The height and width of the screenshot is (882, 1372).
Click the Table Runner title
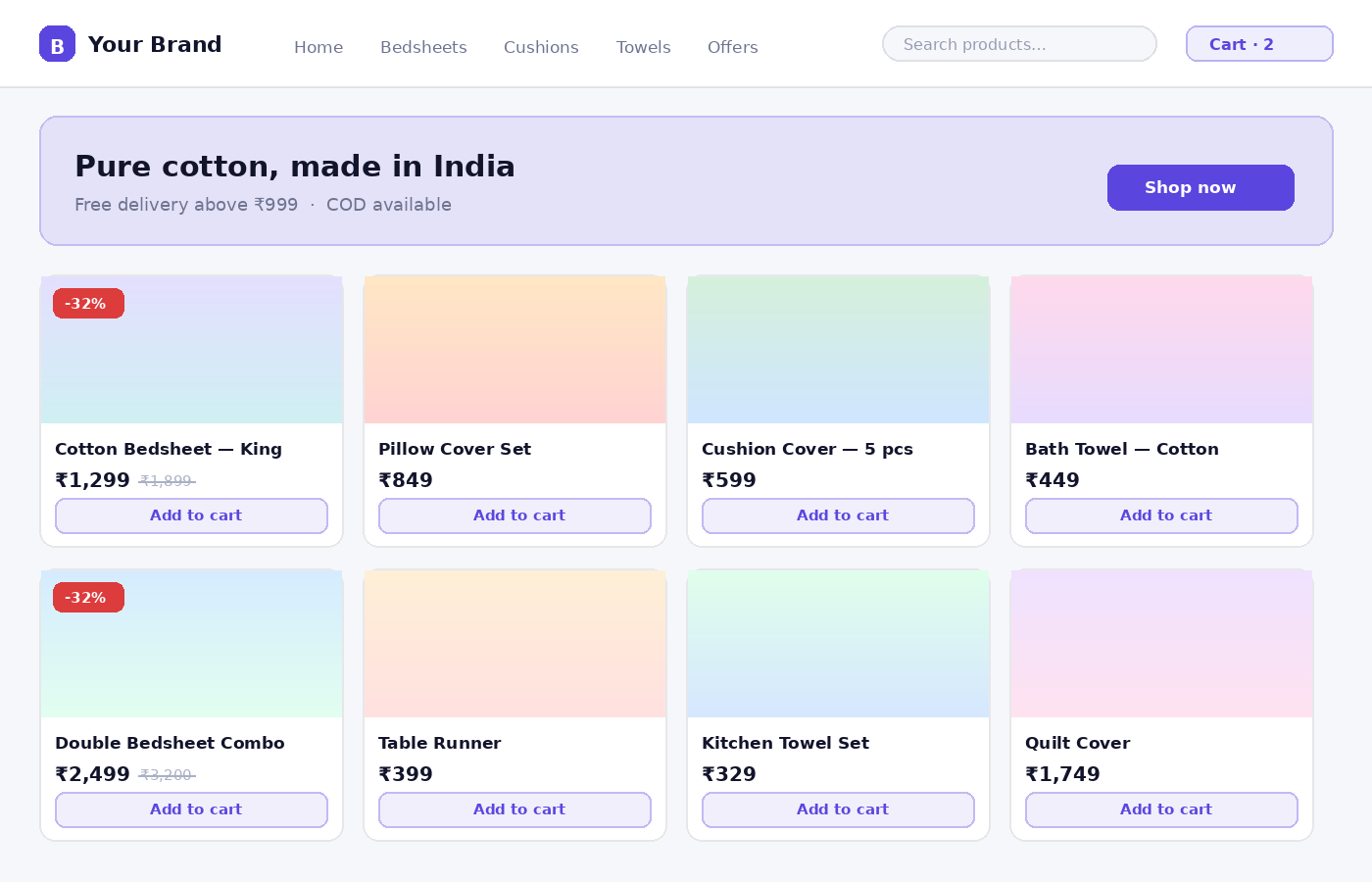pyautogui.click(x=440, y=743)
